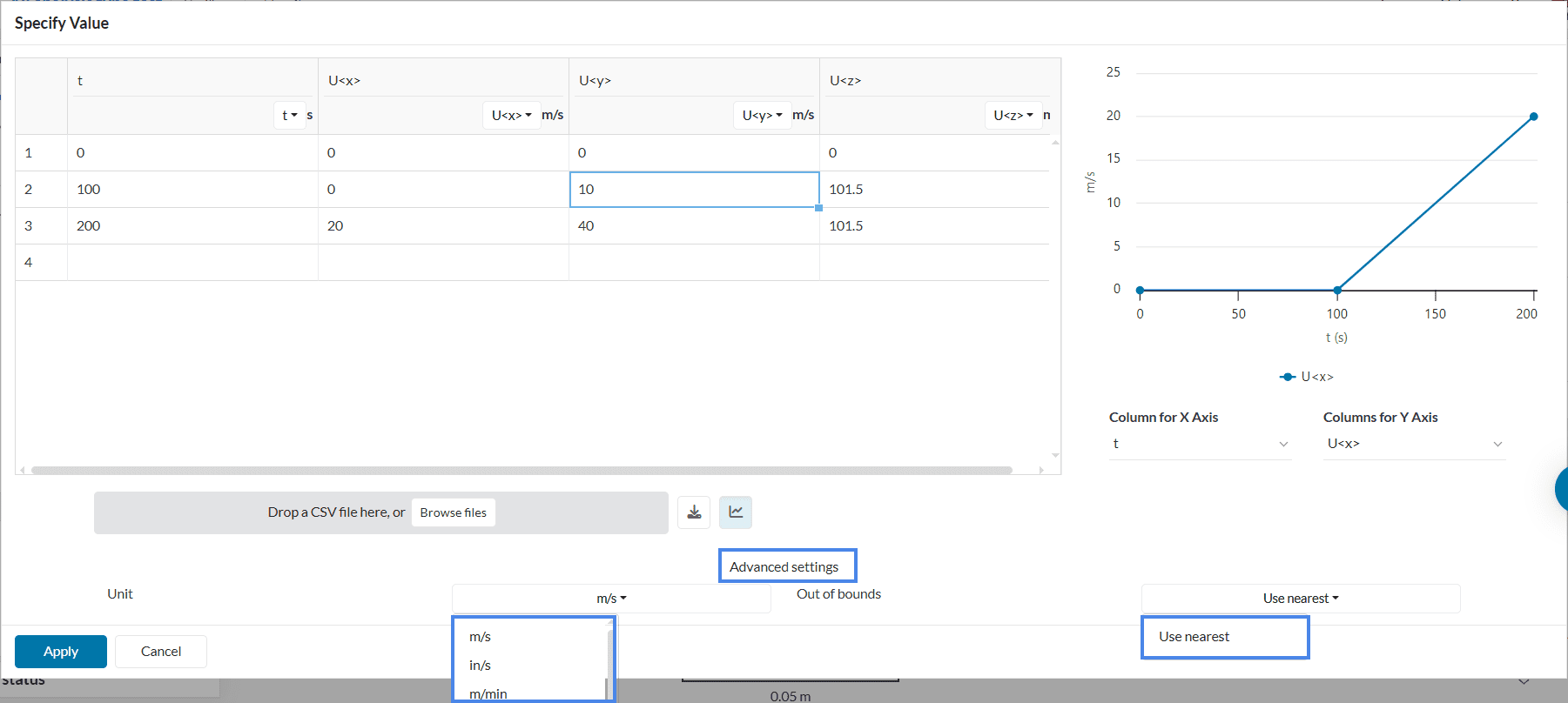Open the U<z> column header dropdown
Viewport: 1568px width, 703px height.
click(1013, 115)
